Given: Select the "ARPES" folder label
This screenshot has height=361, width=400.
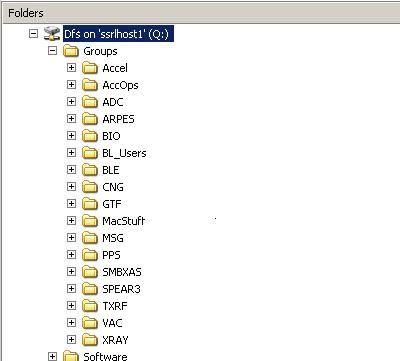Looking at the screenshot, I should [x=118, y=119].
